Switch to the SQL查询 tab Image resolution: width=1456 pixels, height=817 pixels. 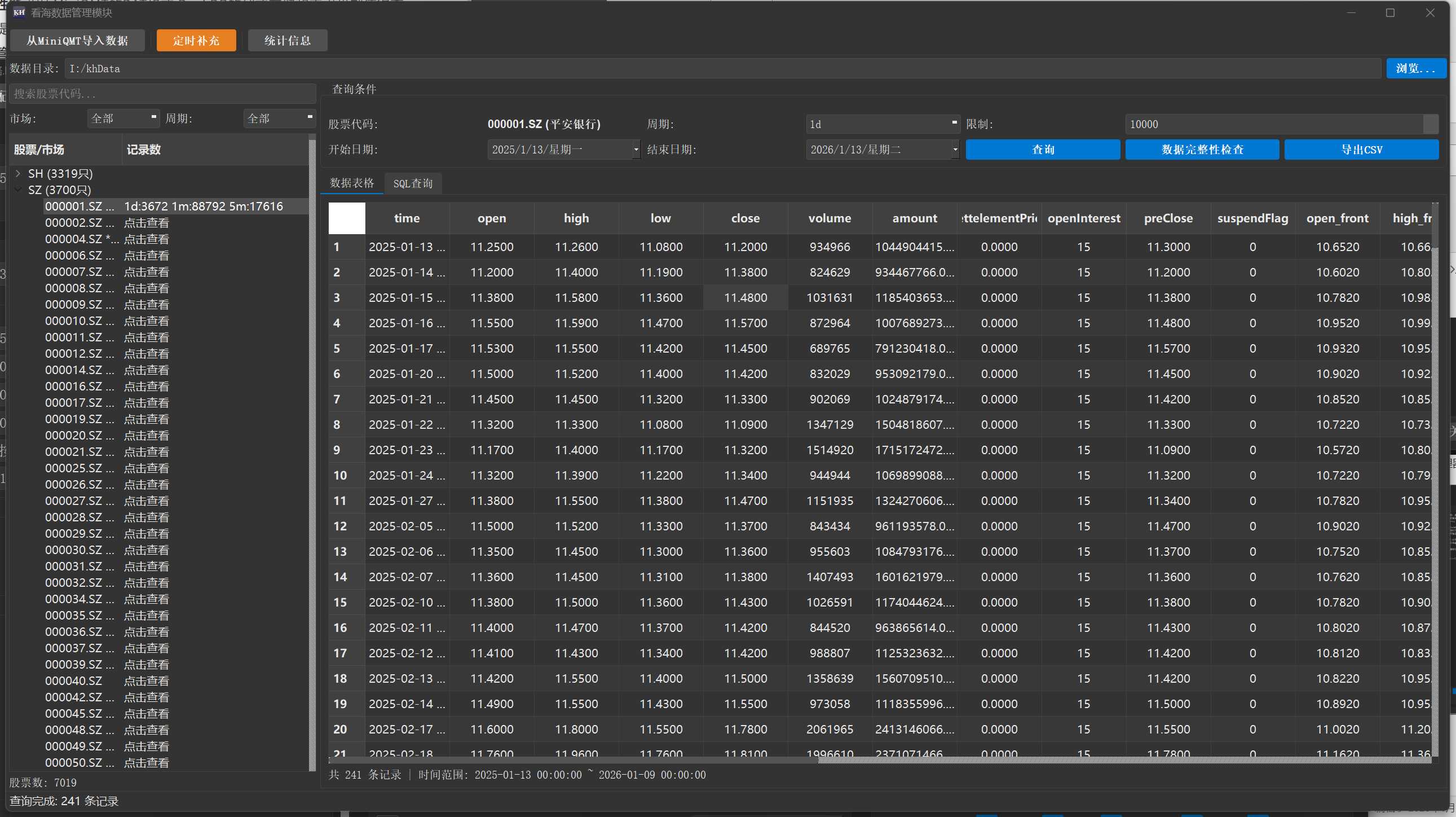(413, 183)
